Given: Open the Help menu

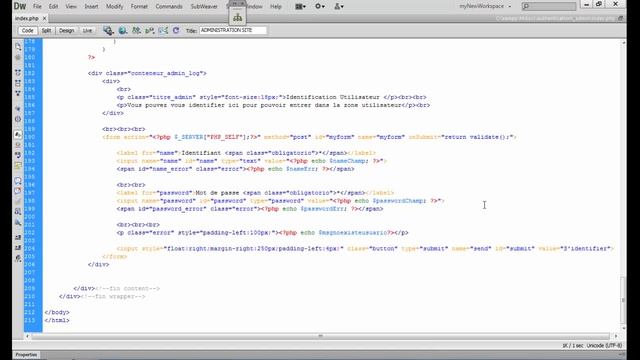Looking at the screenshot, I should point(276,7).
